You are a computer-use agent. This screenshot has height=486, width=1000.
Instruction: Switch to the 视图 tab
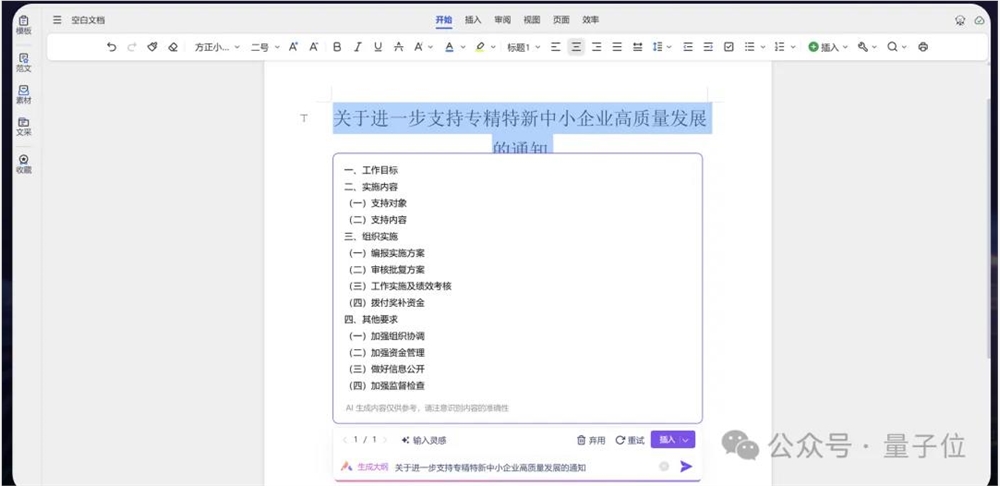[x=532, y=20]
